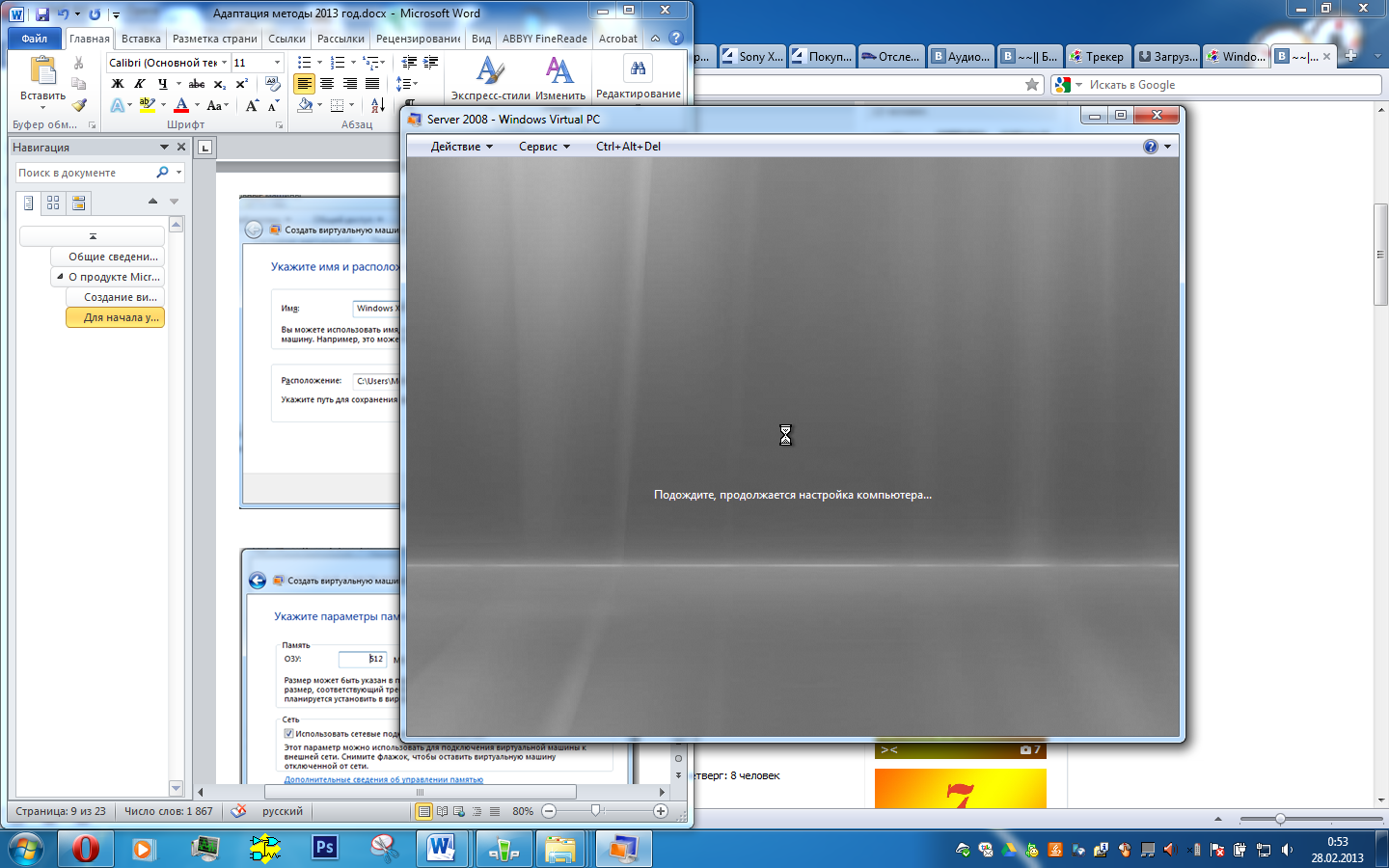This screenshot has height=868, width=1389.
Task: Open the font name Calibri dropdown
Action: [x=225, y=63]
